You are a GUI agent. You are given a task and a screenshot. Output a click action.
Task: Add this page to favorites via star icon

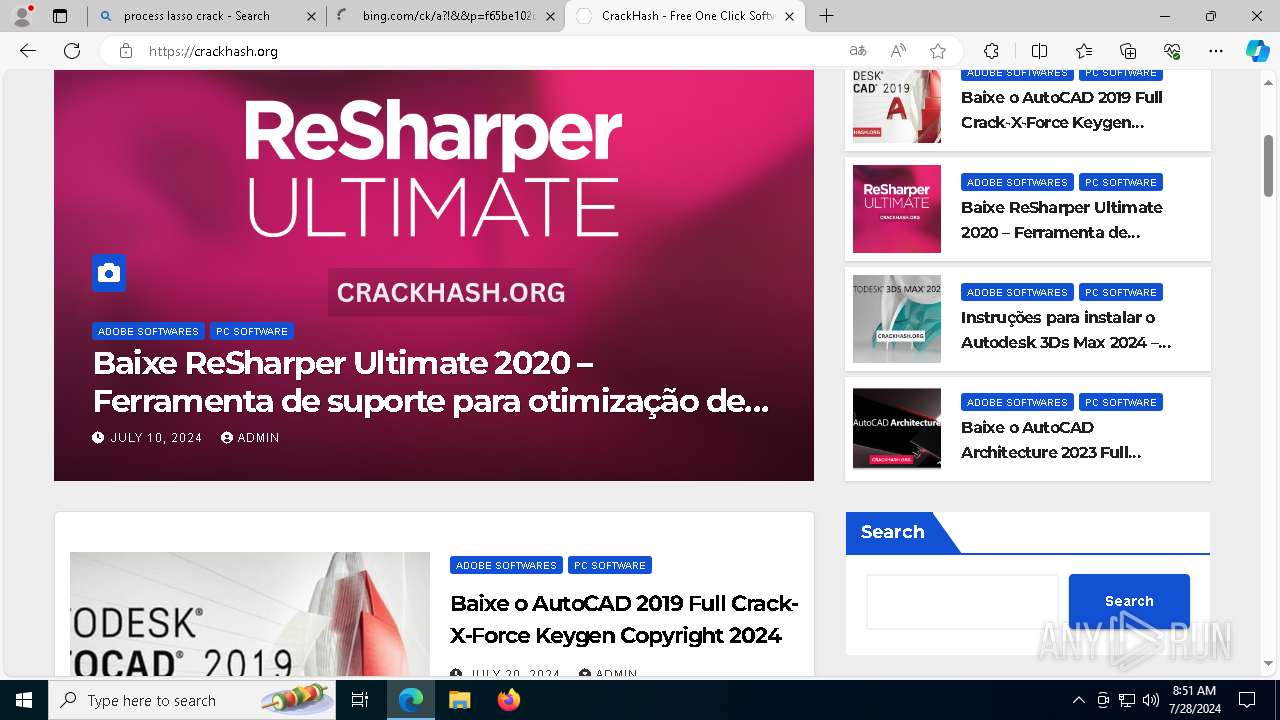938,51
